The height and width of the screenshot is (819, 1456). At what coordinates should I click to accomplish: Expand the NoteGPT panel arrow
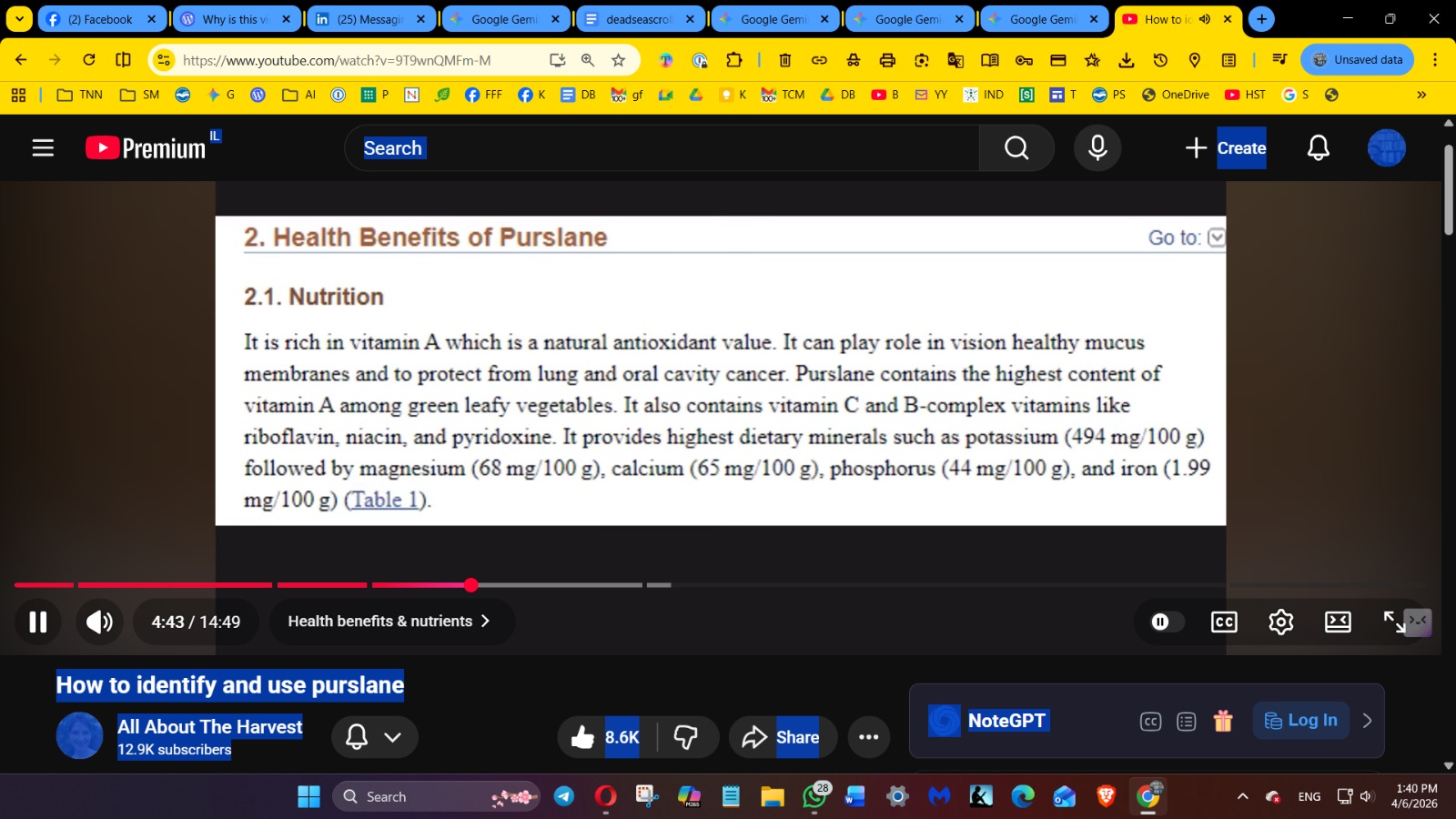1367,721
